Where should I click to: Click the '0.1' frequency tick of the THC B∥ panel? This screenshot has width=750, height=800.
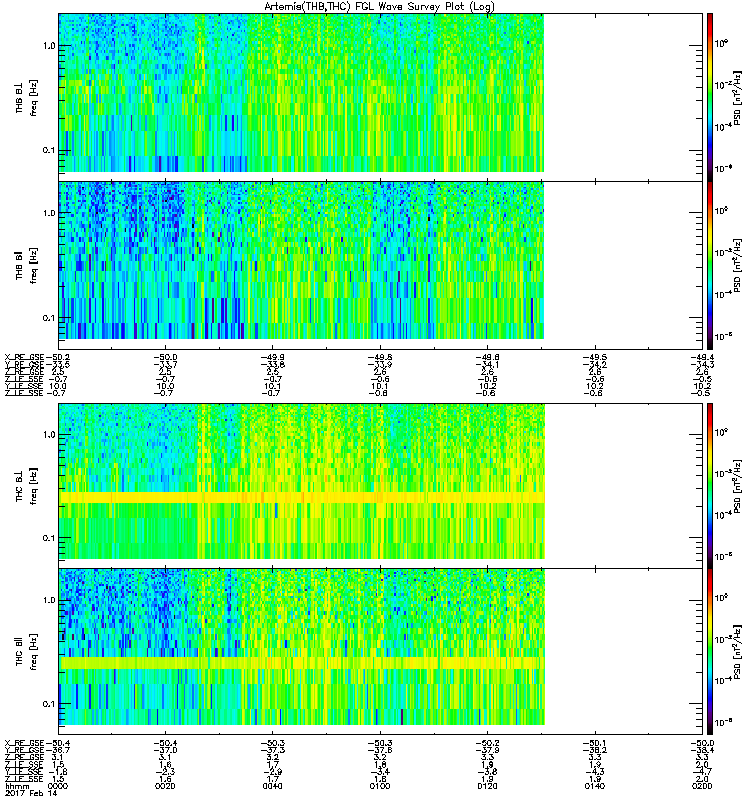coord(49,704)
